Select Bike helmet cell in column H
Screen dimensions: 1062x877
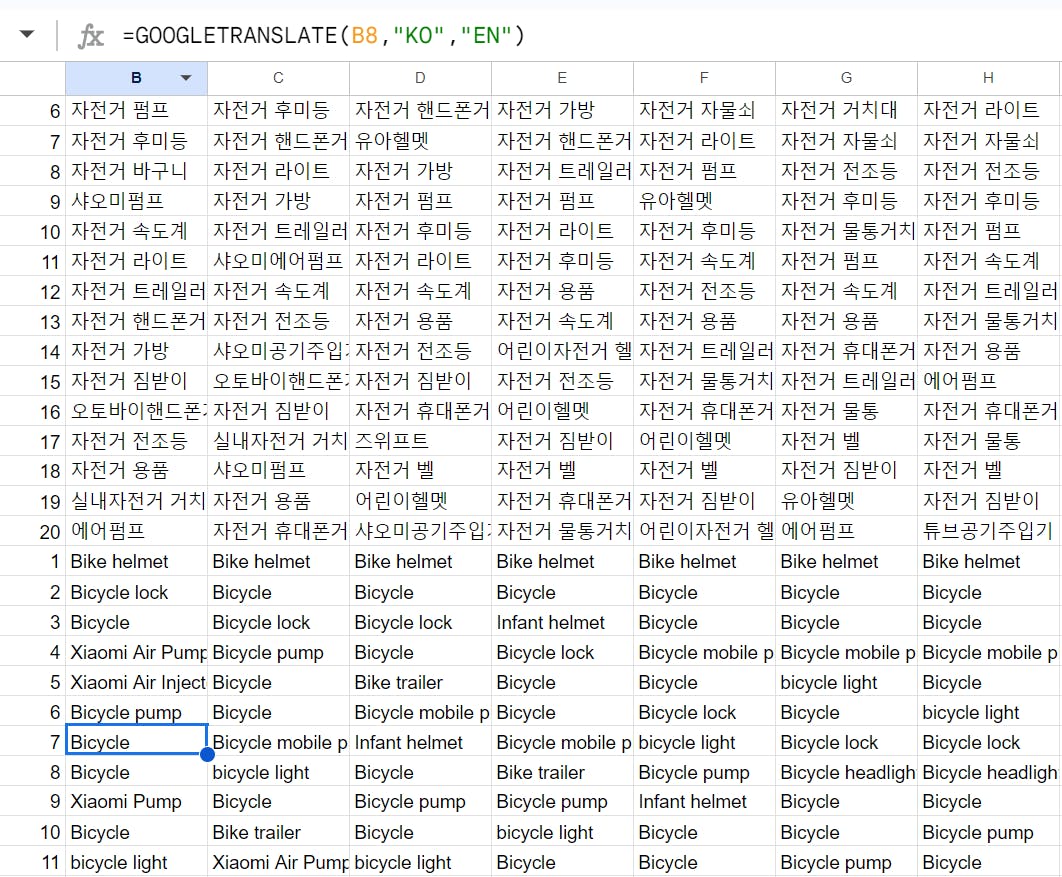coord(988,561)
